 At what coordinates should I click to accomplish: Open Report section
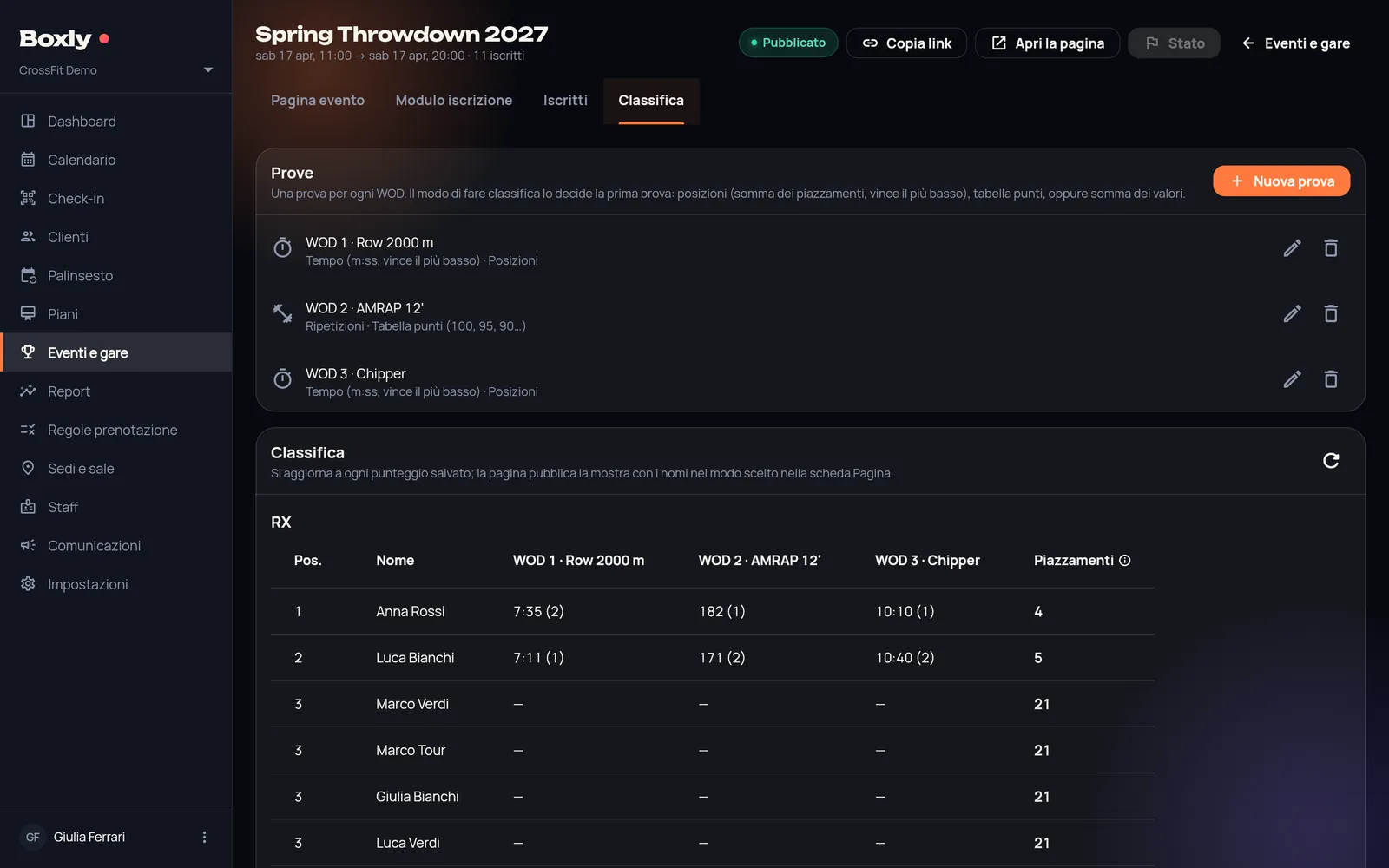[115, 391]
